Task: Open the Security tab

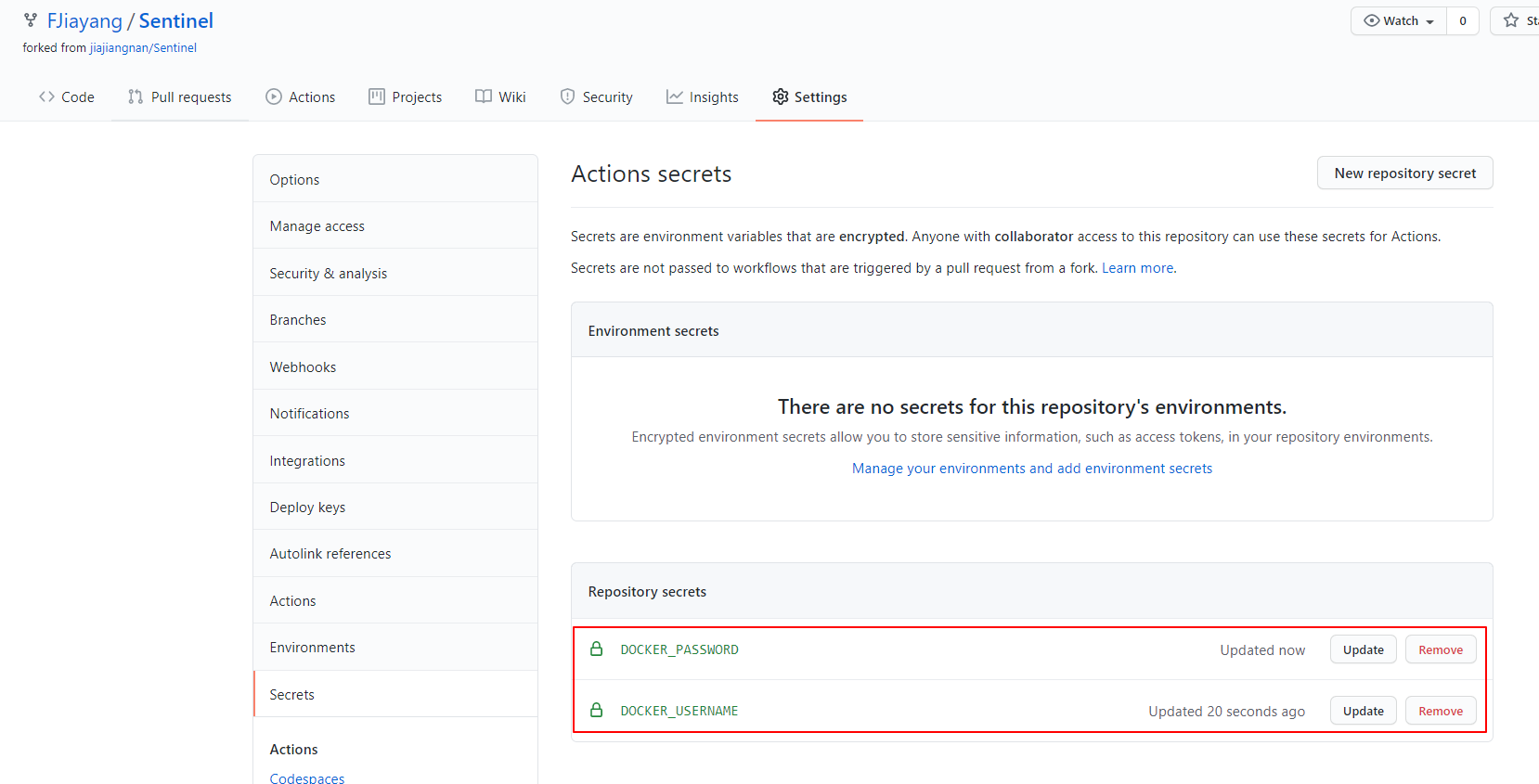Action: click(x=596, y=97)
